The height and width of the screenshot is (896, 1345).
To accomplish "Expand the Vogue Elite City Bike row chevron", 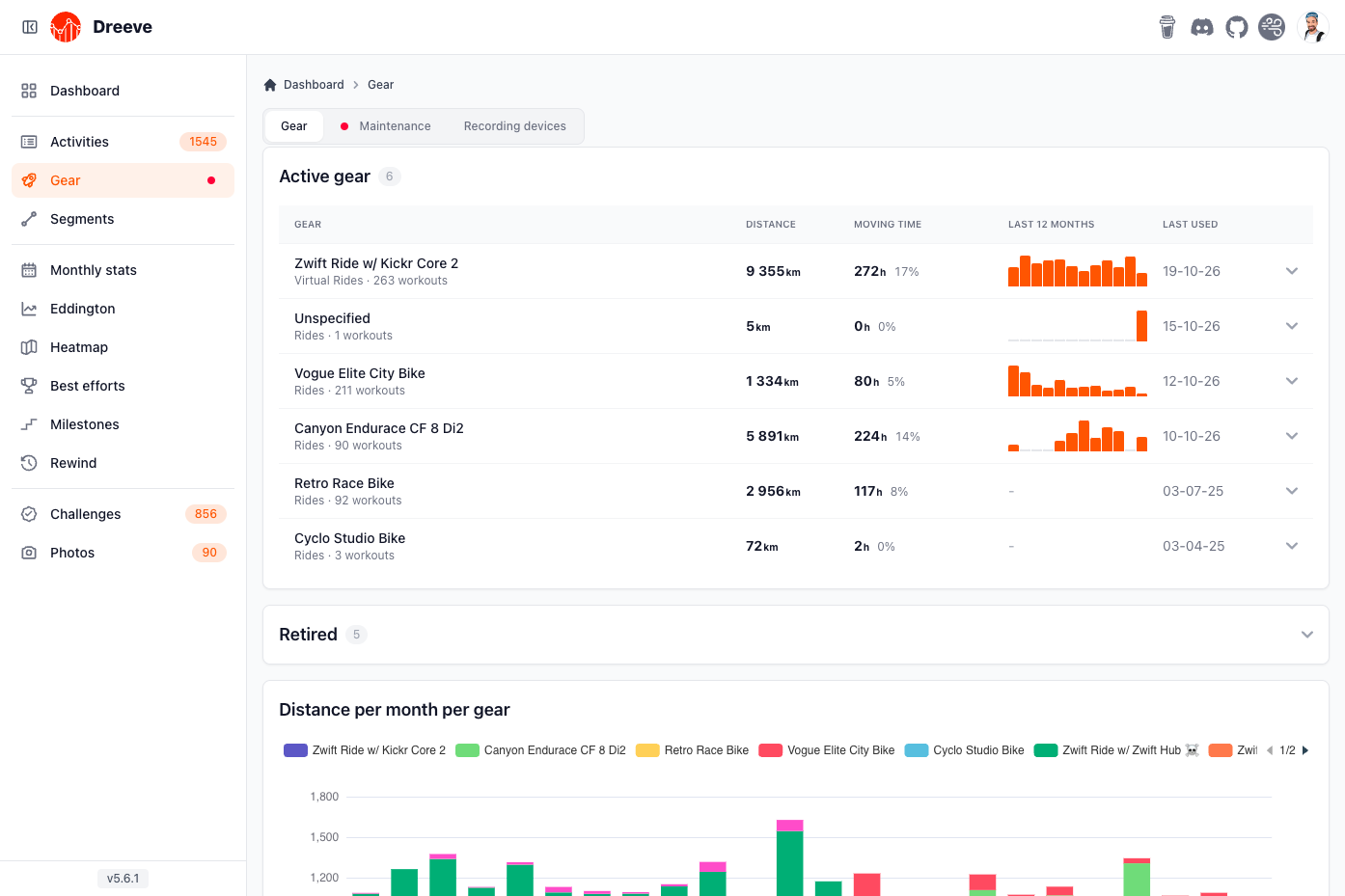I will [1292, 381].
